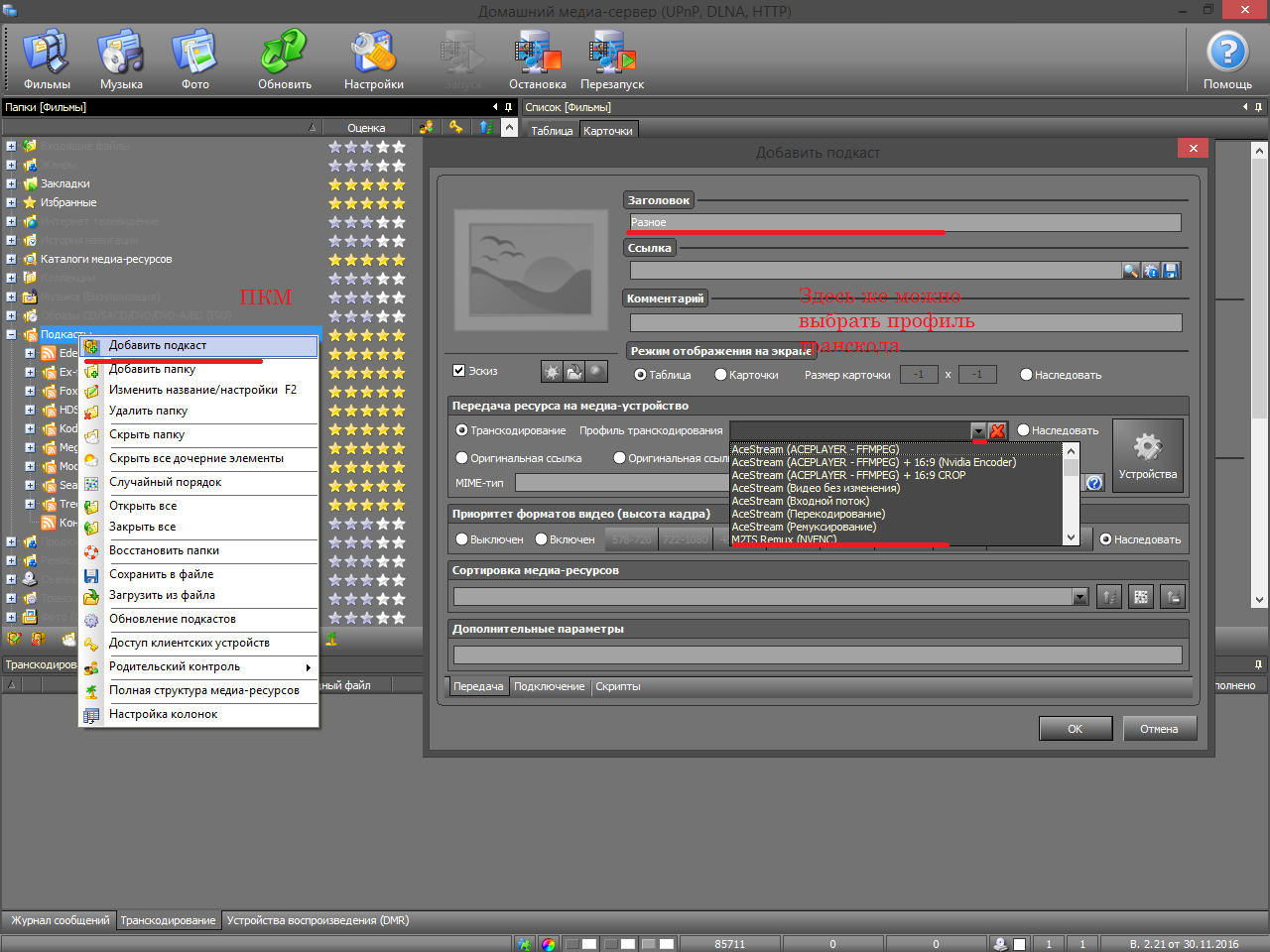The height and width of the screenshot is (952, 1270).
Task: Expand the Закладки folder tree node
Action: point(11,183)
